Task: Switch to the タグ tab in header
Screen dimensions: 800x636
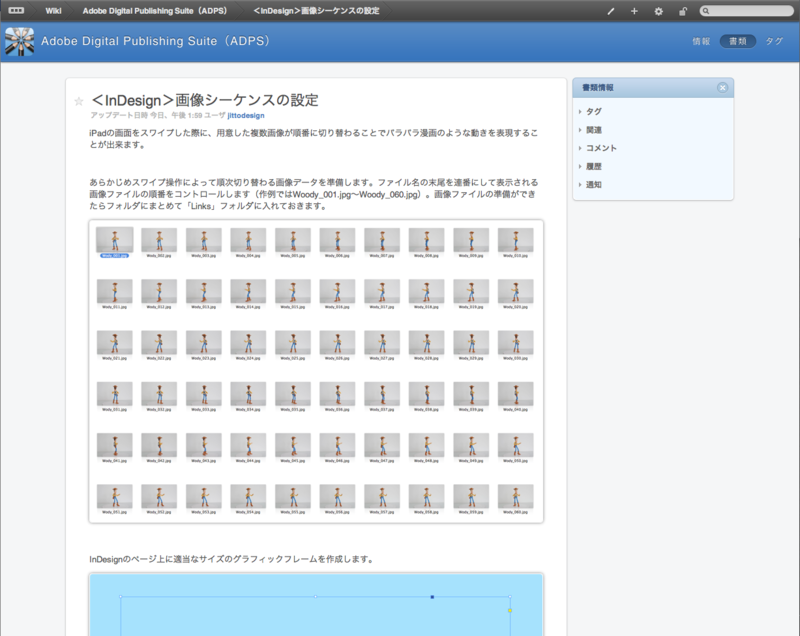Action: (x=773, y=41)
